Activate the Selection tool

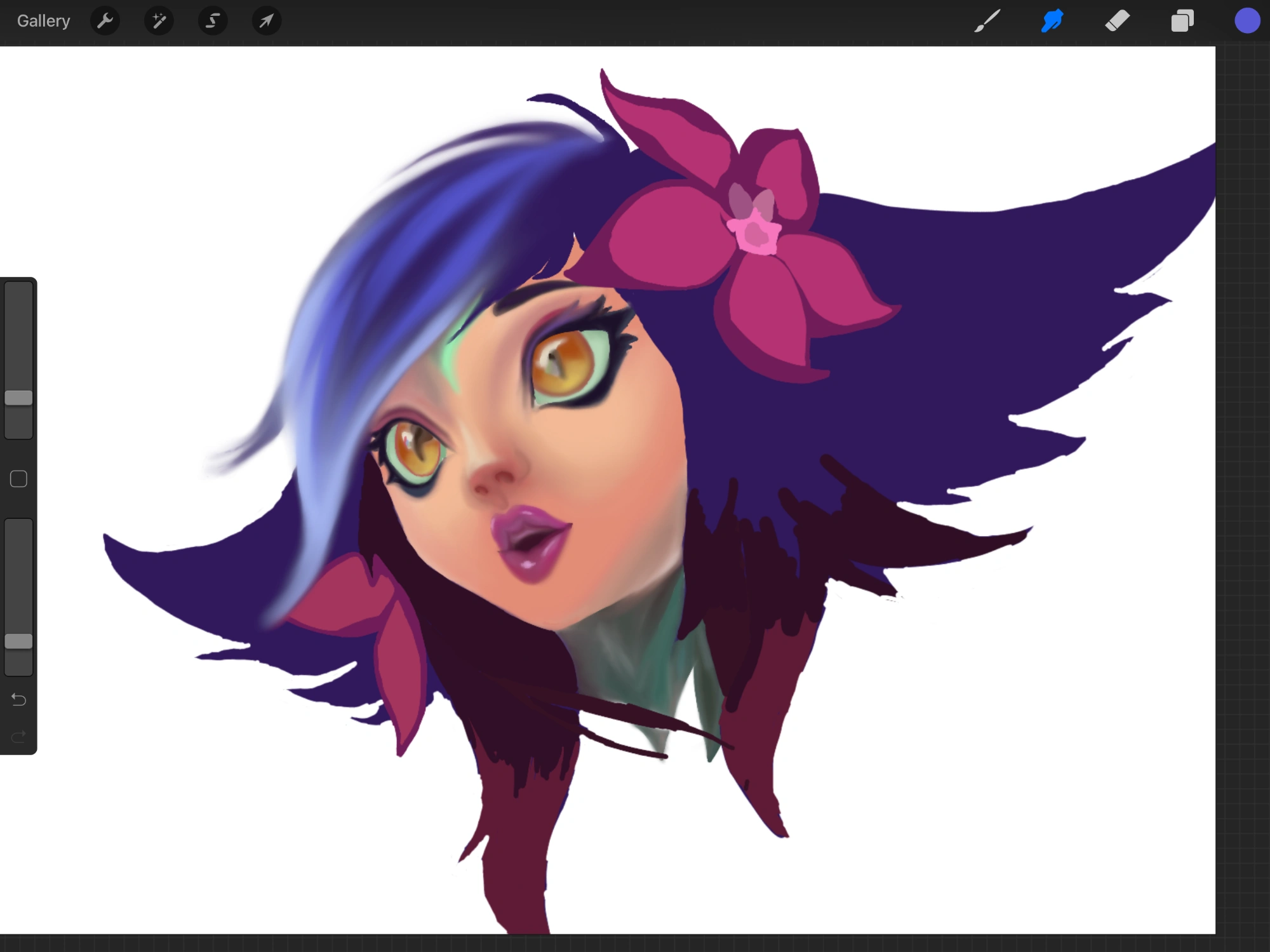click(x=213, y=21)
